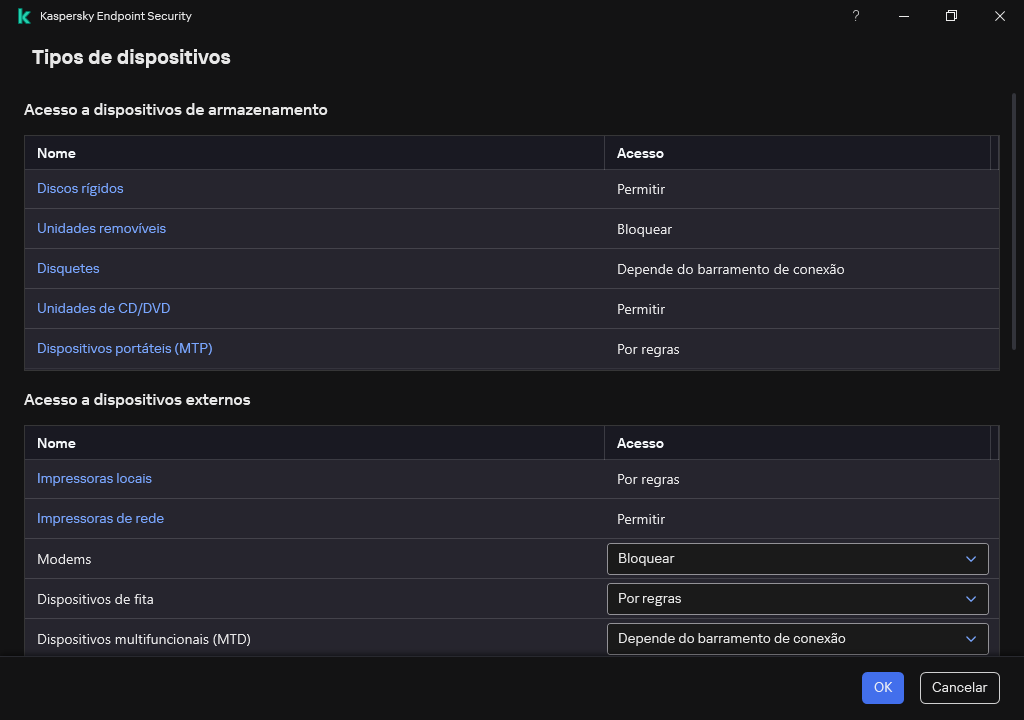Viewport: 1024px width, 720px height.
Task: Expand the Modems access dropdown
Action: pos(797,559)
